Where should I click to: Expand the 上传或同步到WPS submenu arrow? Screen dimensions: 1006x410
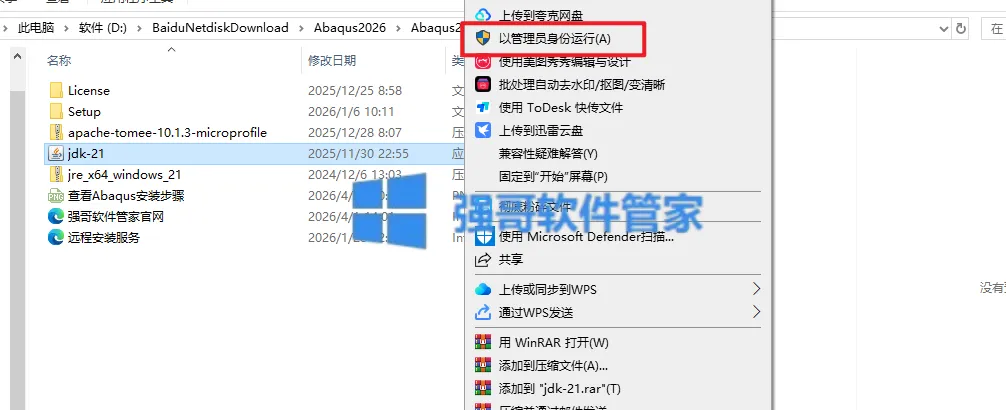[756, 289]
